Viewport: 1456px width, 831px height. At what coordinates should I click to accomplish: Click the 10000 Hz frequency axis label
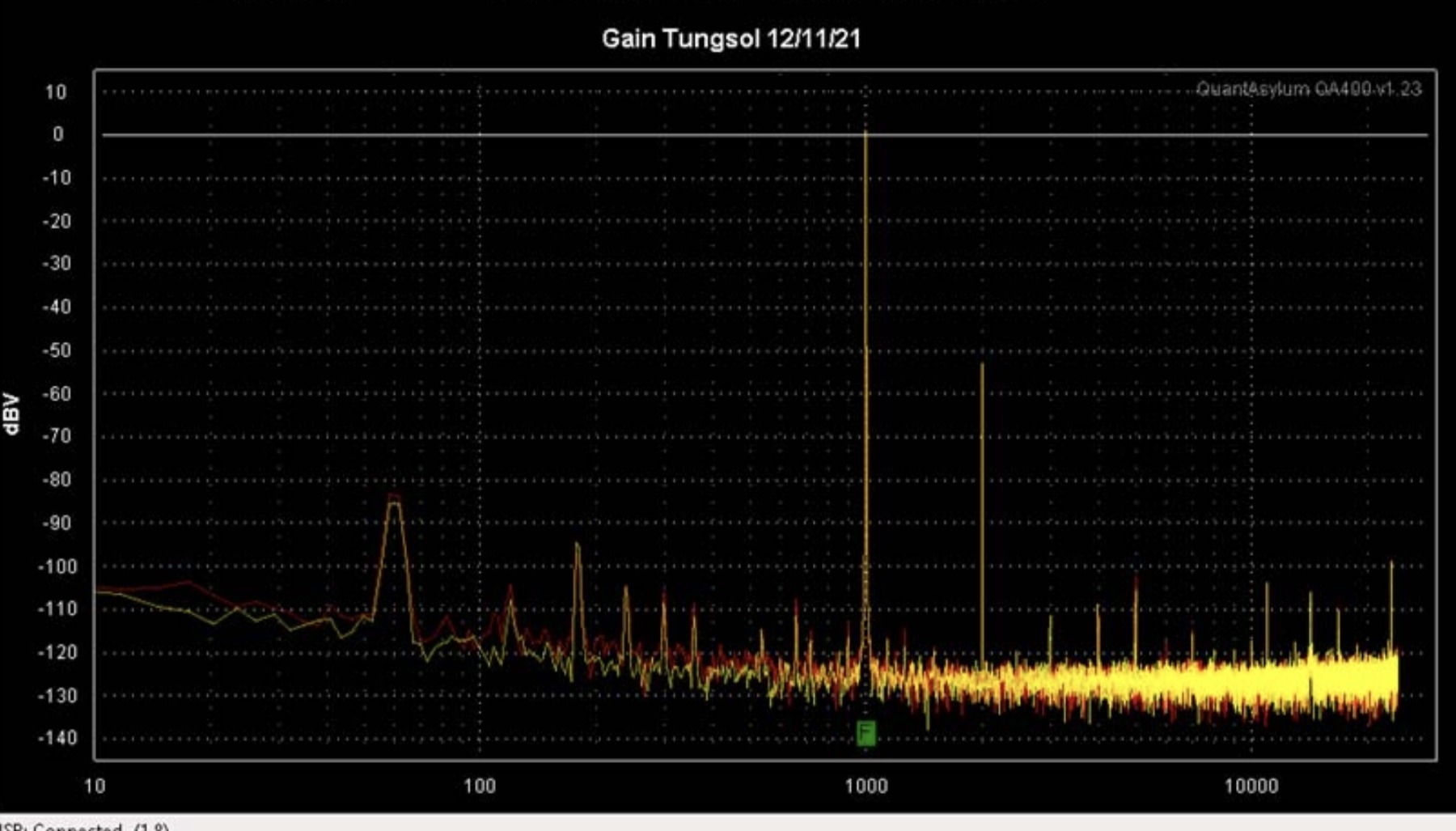tap(1251, 786)
